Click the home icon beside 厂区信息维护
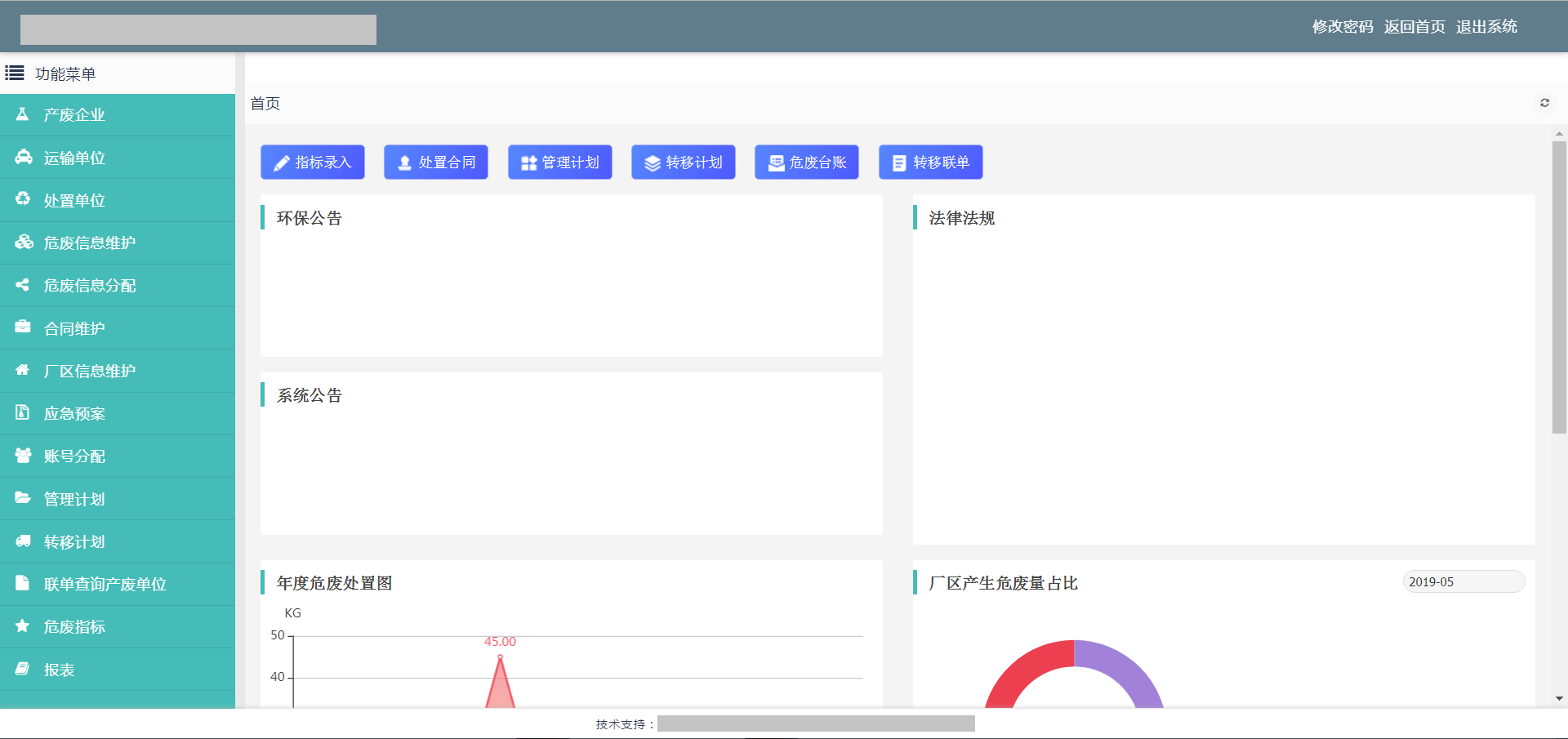This screenshot has width=1568, height=739. [23, 370]
